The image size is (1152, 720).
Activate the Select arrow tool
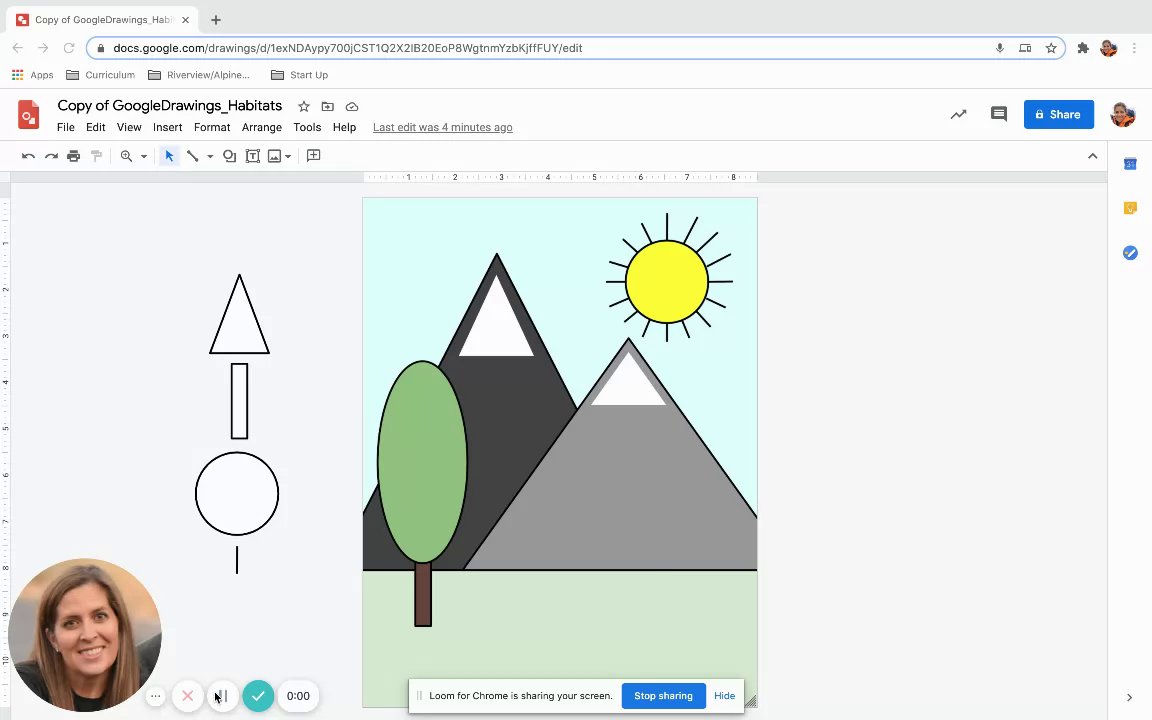tap(169, 156)
